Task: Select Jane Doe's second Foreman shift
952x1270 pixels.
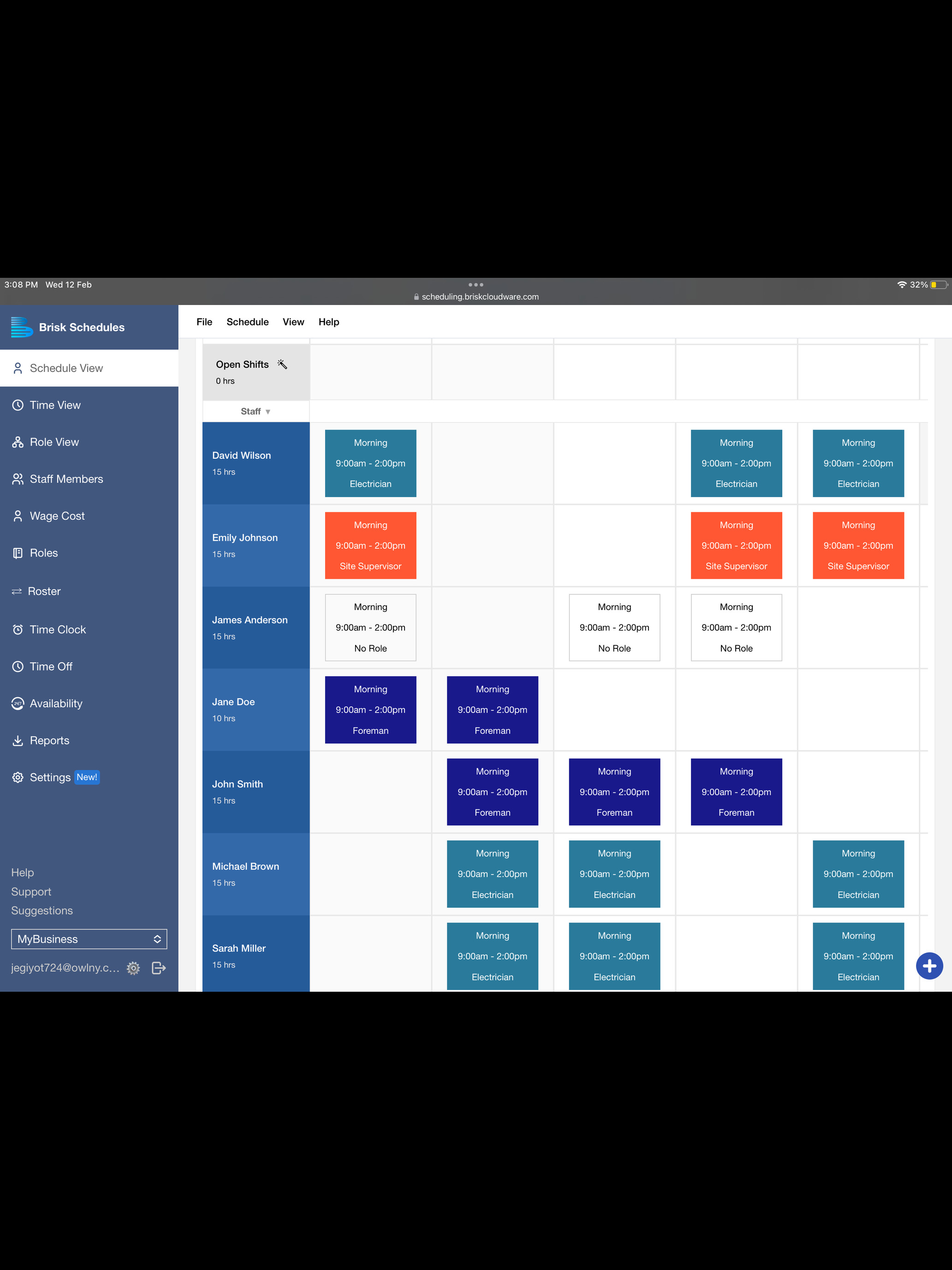Action: 492,710
